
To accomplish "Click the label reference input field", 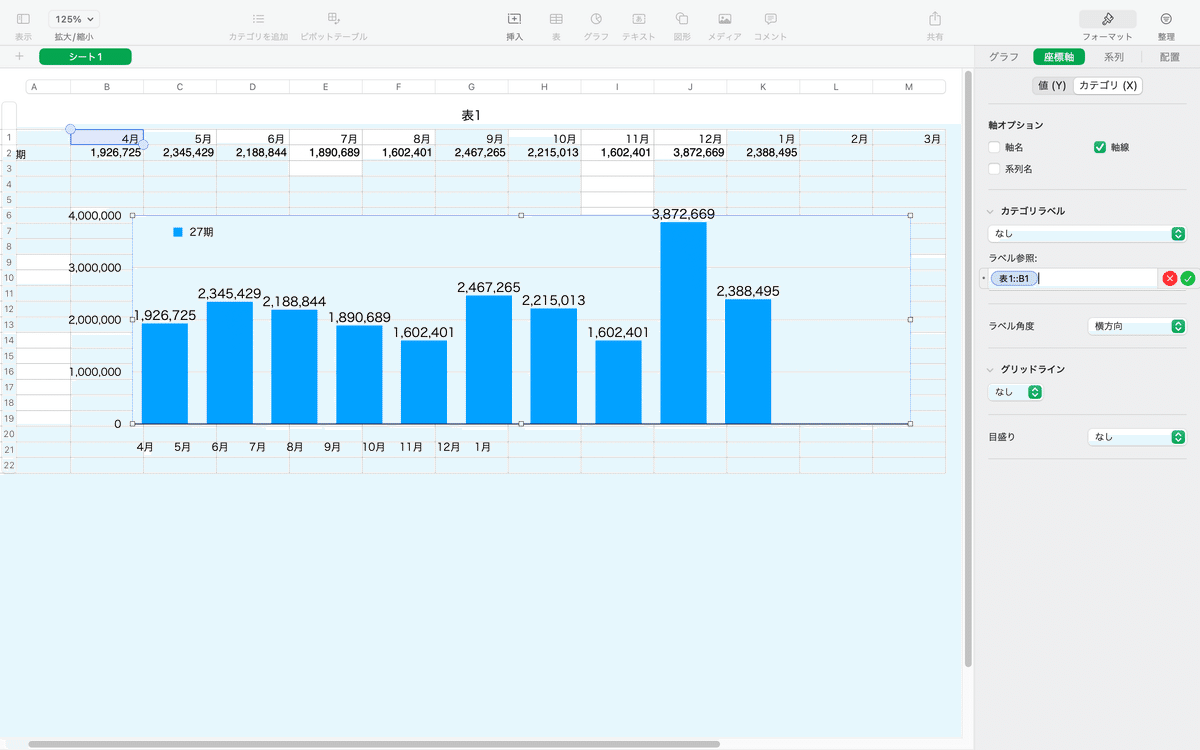I will pyautogui.click(x=1072, y=279).
